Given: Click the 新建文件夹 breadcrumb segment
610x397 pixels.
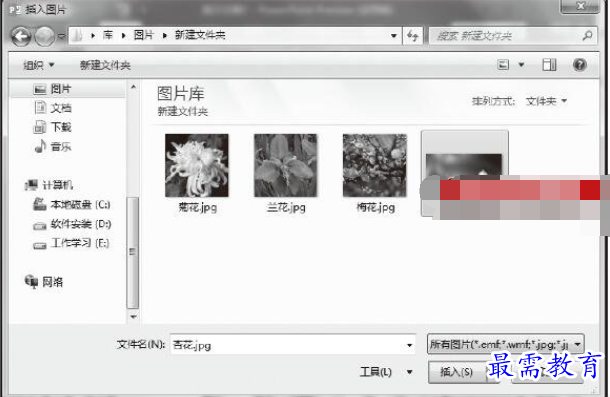Looking at the screenshot, I should (x=200, y=35).
